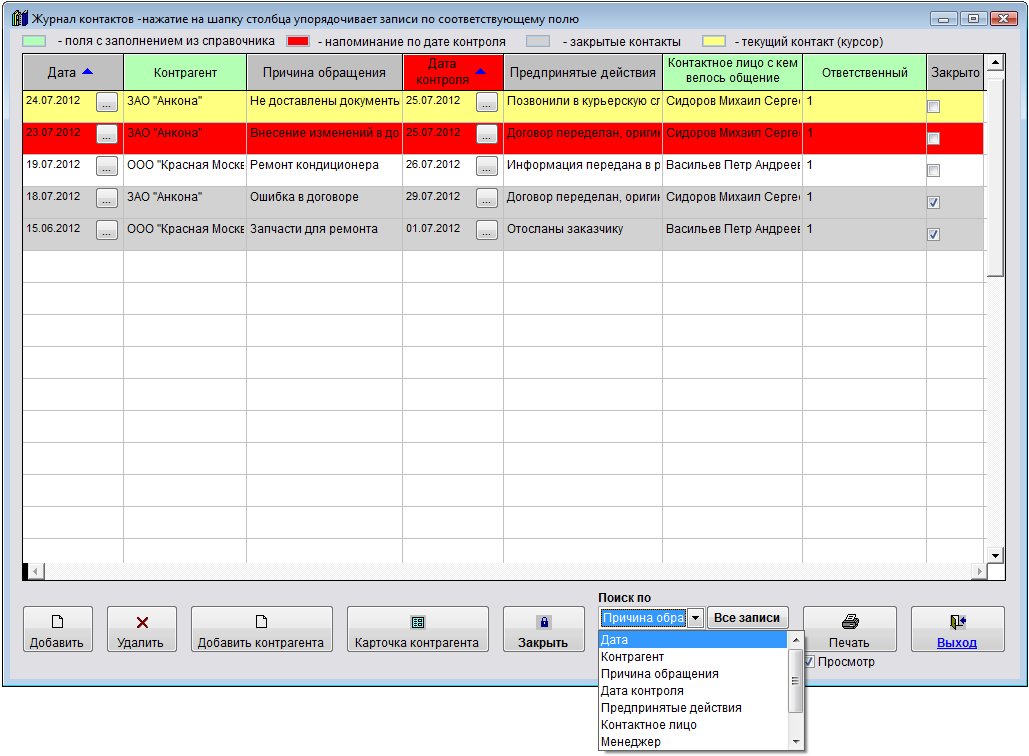Select 'Информация передана в' cell
Screen dimensions: 1029x756
tap(583, 170)
